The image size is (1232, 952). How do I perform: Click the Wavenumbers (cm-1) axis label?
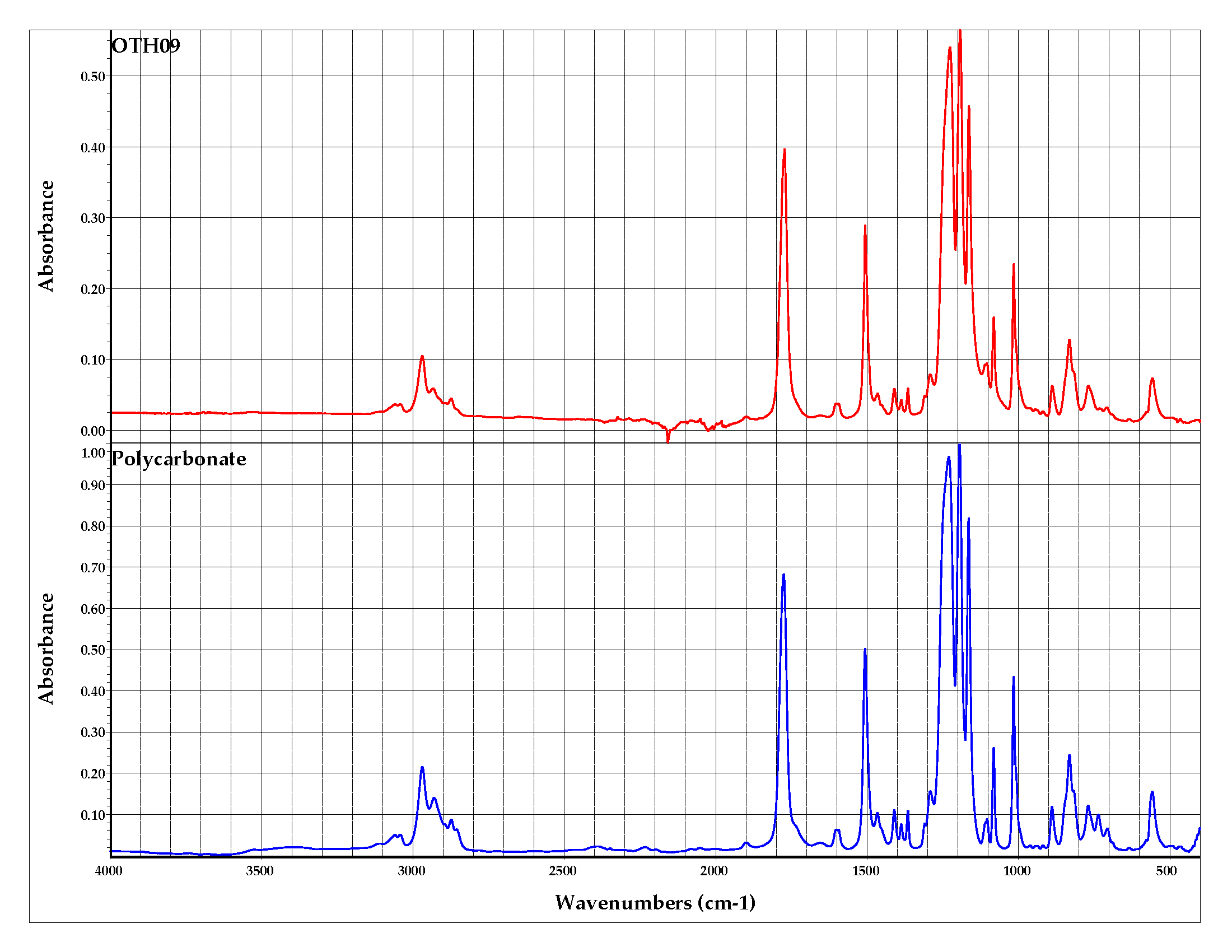click(655, 903)
